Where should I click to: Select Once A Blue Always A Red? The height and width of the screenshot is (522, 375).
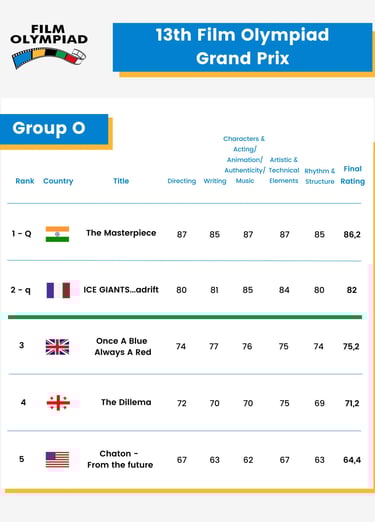123,346
